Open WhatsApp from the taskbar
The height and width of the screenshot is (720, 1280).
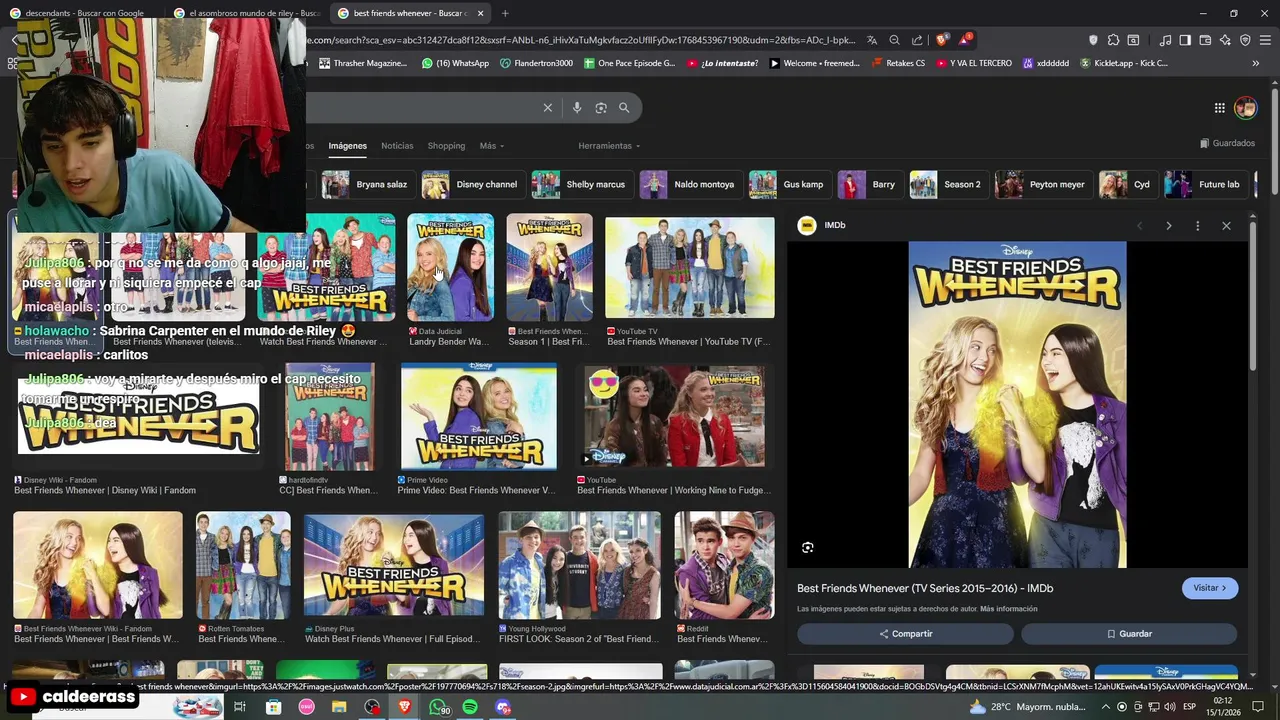click(438, 707)
